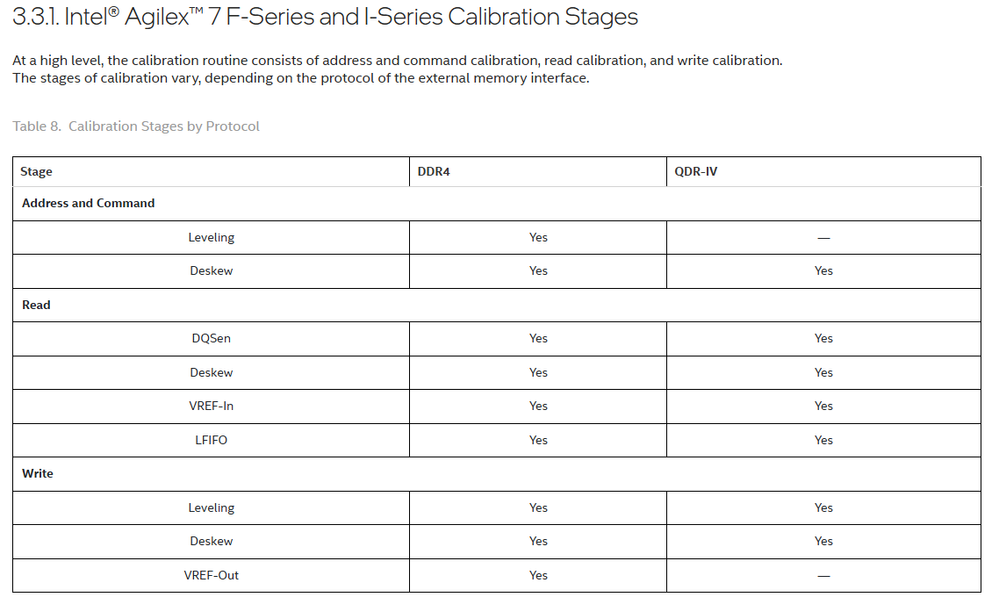Select the QDR-IV Yes in DQSen row
This screenshot has width=999, height=612.
(x=823, y=338)
